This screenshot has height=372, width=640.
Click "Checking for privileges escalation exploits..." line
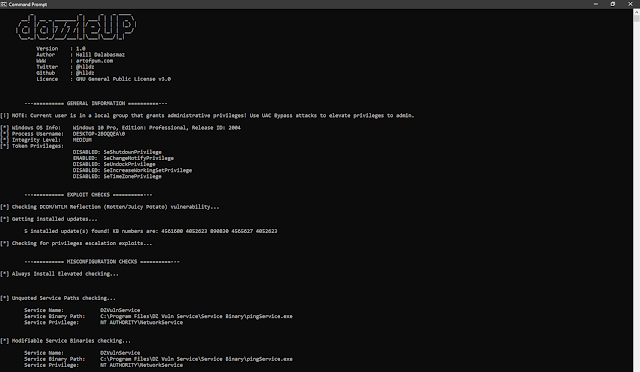[x=76, y=243]
